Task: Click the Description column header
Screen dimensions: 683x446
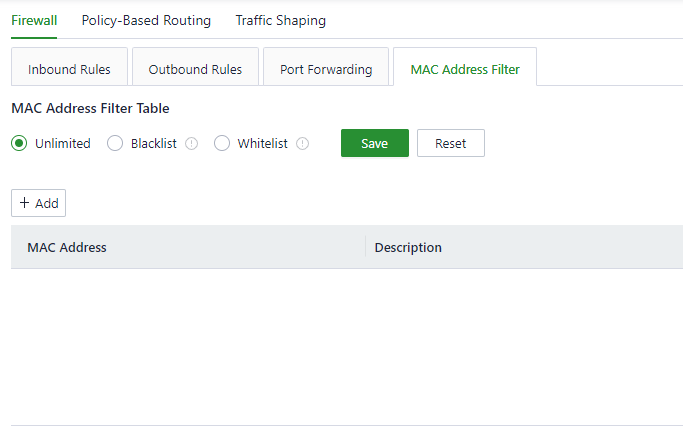Action: pos(408,248)
